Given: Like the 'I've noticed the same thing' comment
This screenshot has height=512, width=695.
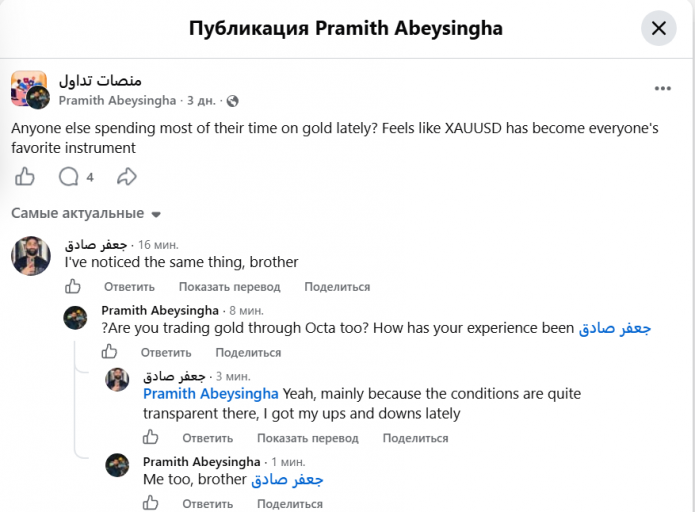Looking at the screenshot, I should pos(73,286).
